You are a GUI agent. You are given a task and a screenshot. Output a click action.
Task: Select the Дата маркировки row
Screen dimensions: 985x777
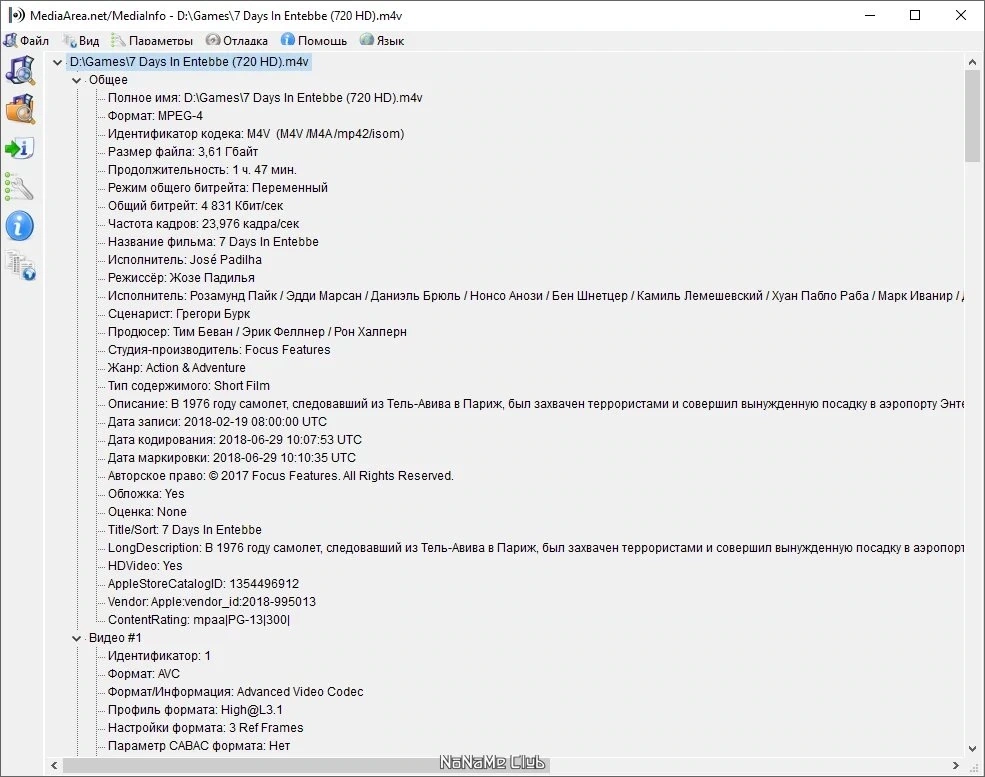[x=232, y=458]
